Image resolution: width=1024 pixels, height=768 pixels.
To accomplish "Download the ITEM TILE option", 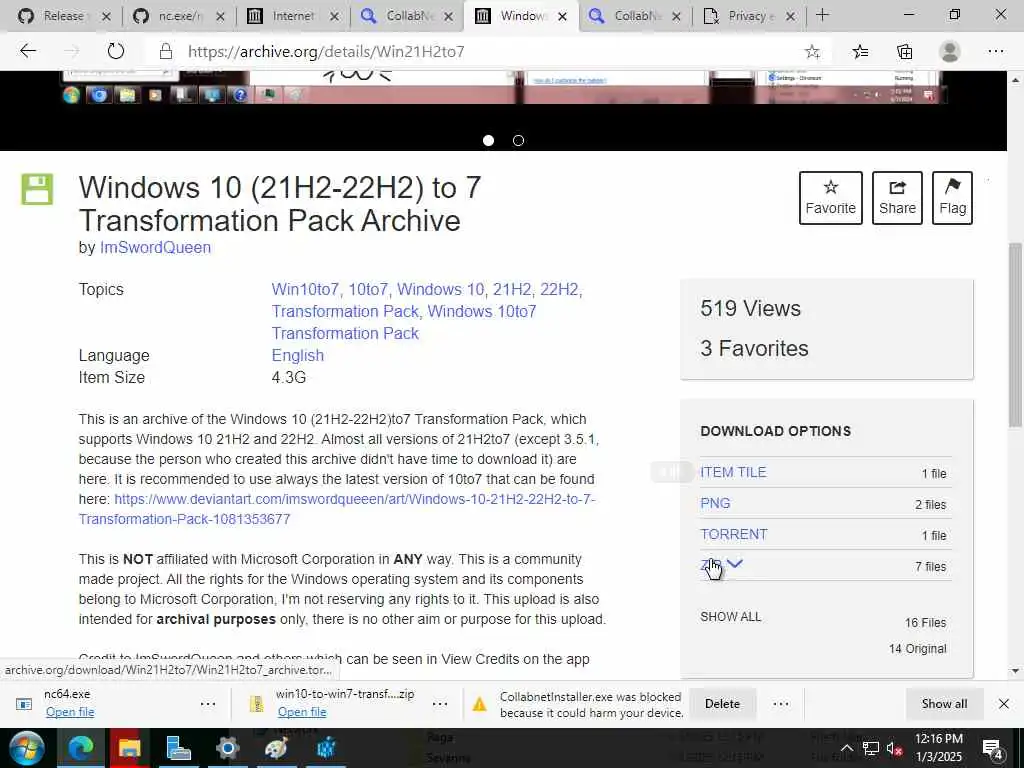I will tap(733, 472).
